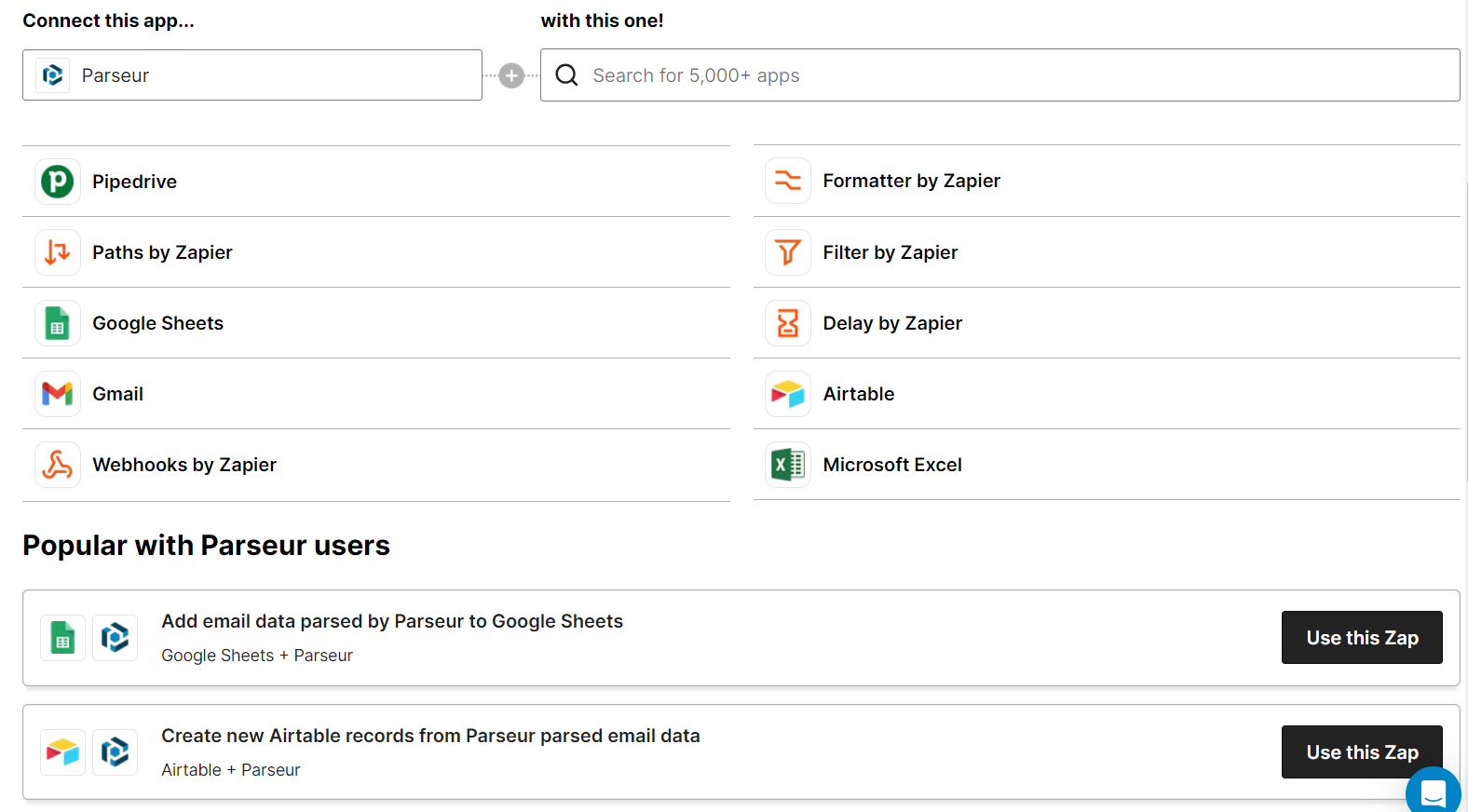
Task: Click the Parseur logo in the app field
Action: [52, 74]
